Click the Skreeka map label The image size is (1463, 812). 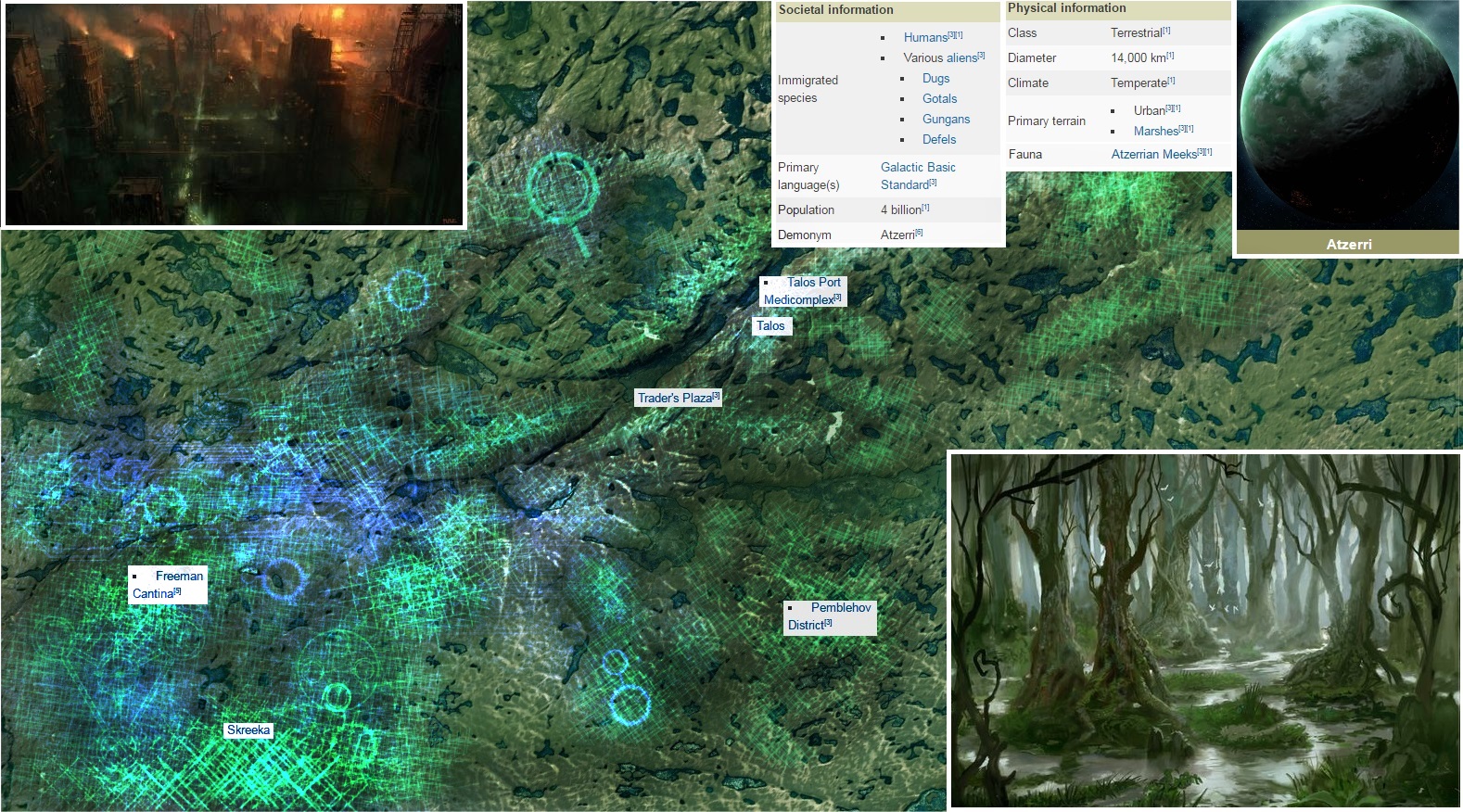pos(248,730)
